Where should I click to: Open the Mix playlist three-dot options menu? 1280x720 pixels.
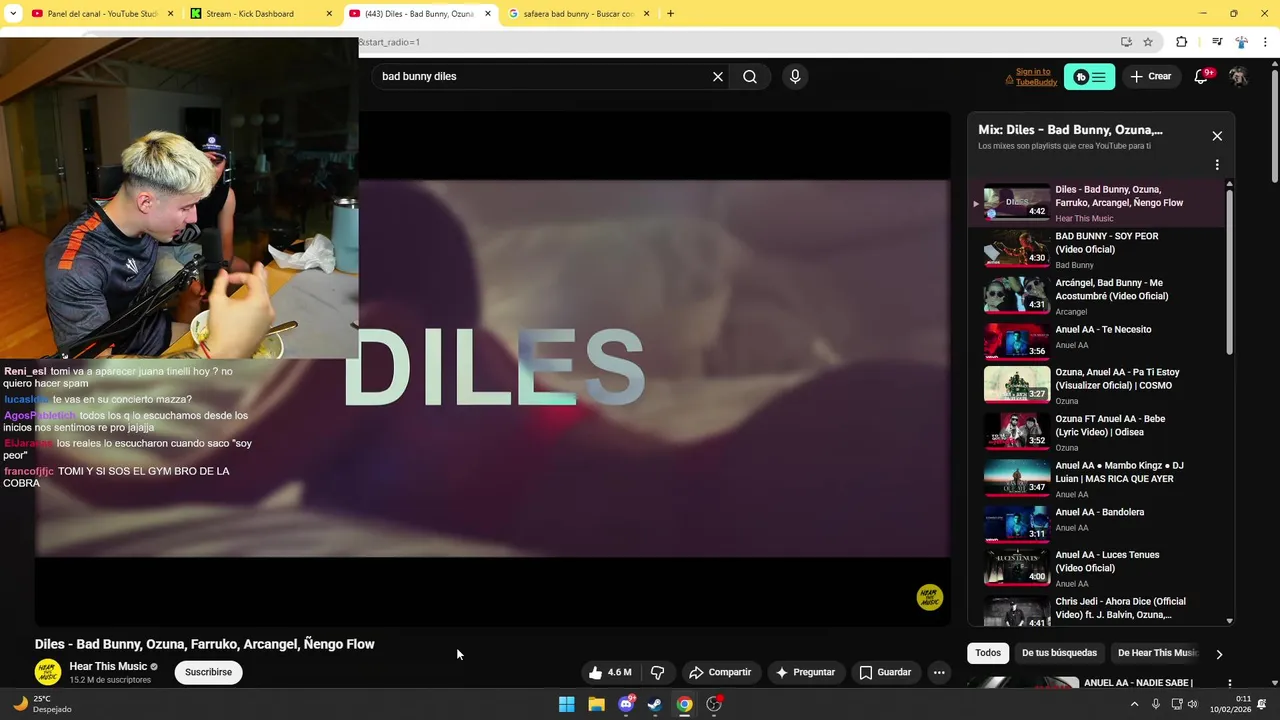(1217, 165)
